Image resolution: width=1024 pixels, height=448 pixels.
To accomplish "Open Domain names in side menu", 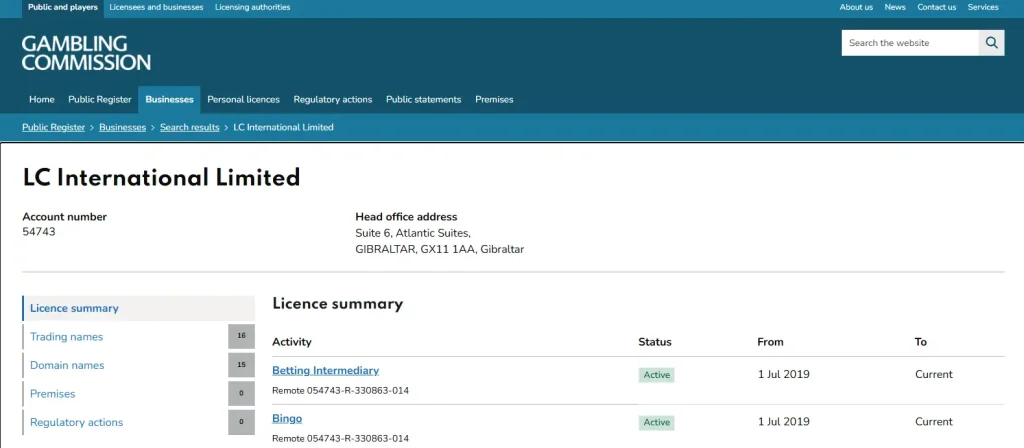I will [x=67, y=366].
